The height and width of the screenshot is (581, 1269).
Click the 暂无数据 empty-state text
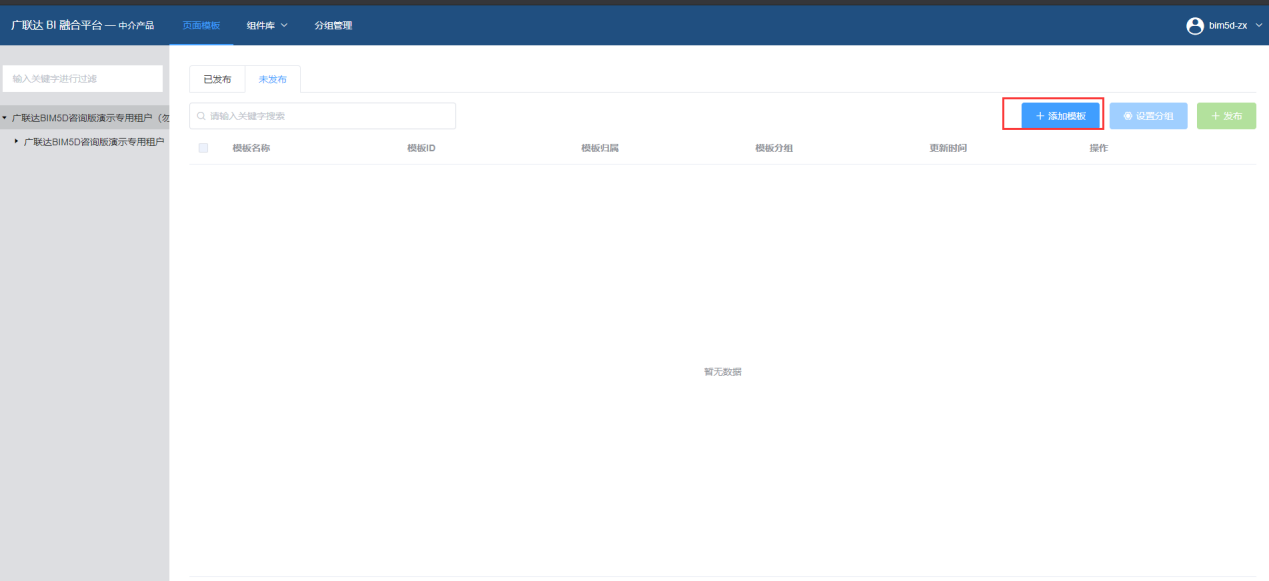[723, 372]
